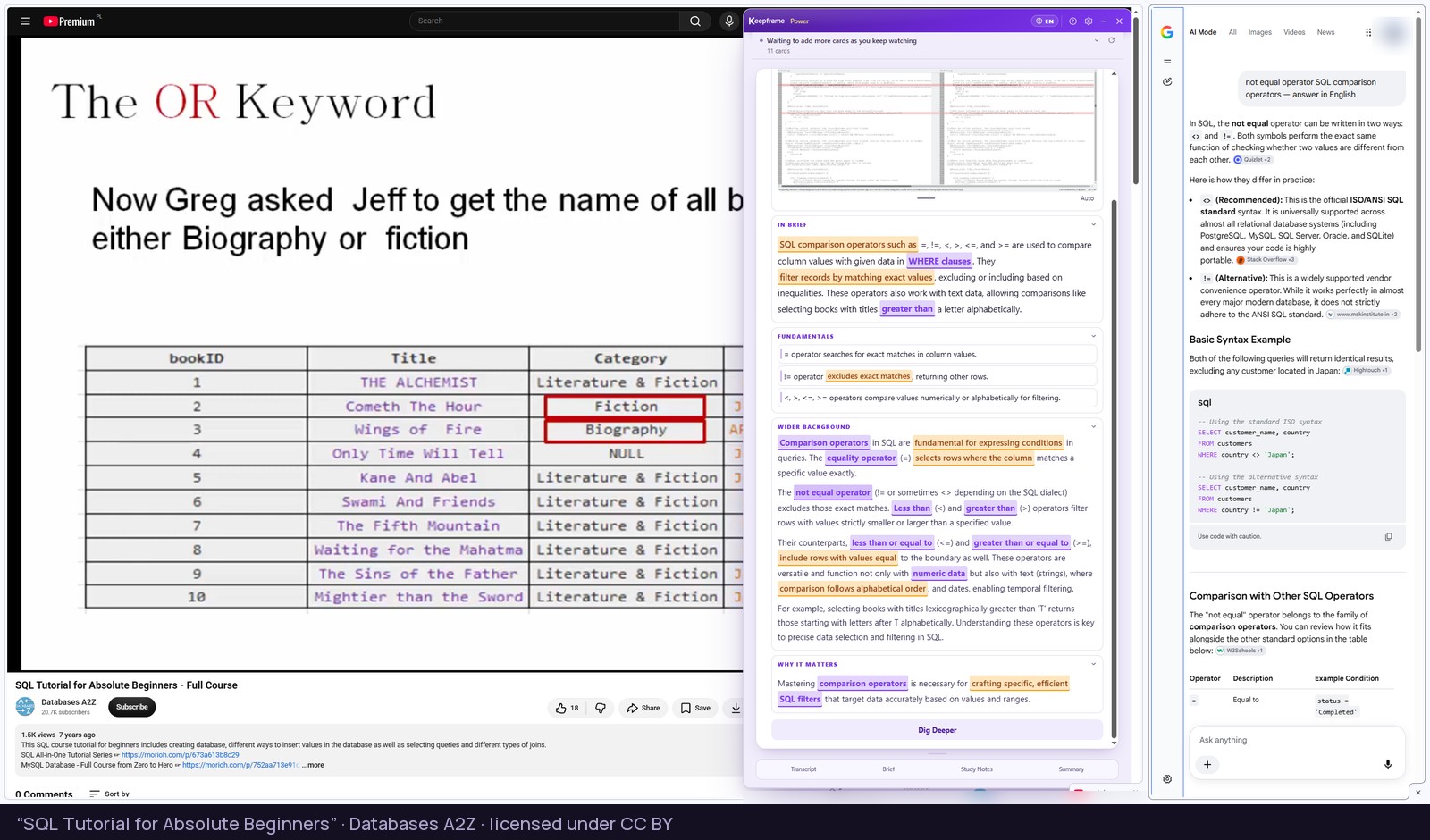1430x840 pixels.
Task: Start a new AI Mode chat
Action: point(1167,81)
